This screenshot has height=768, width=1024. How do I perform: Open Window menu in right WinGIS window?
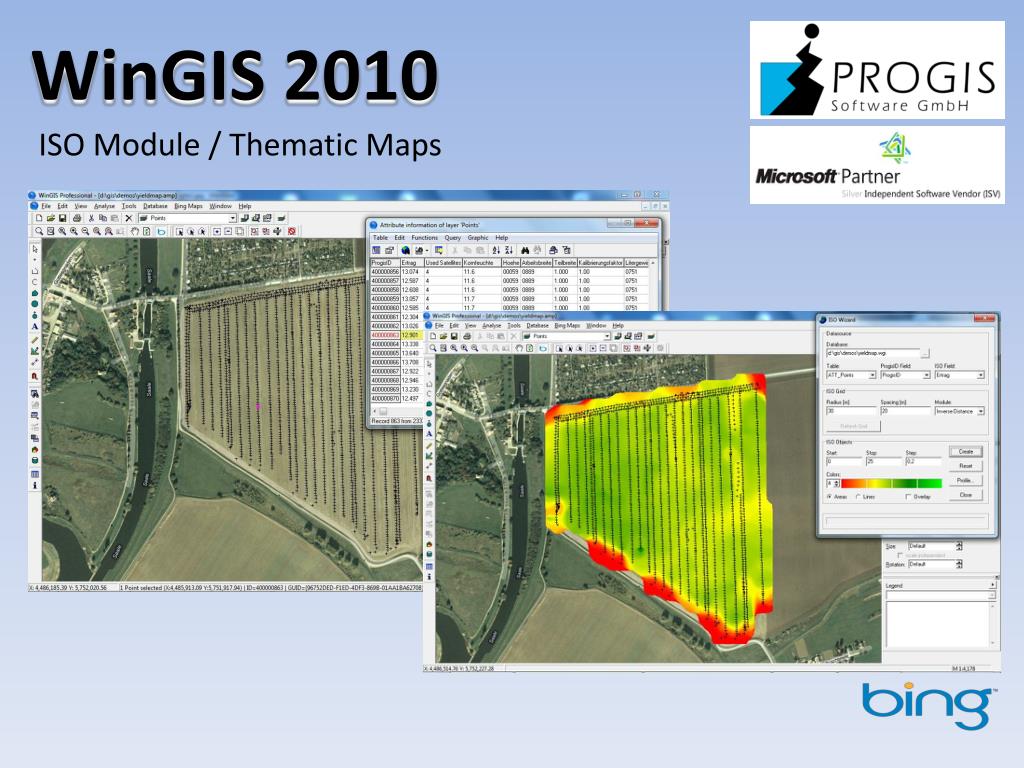click(596, 325)
